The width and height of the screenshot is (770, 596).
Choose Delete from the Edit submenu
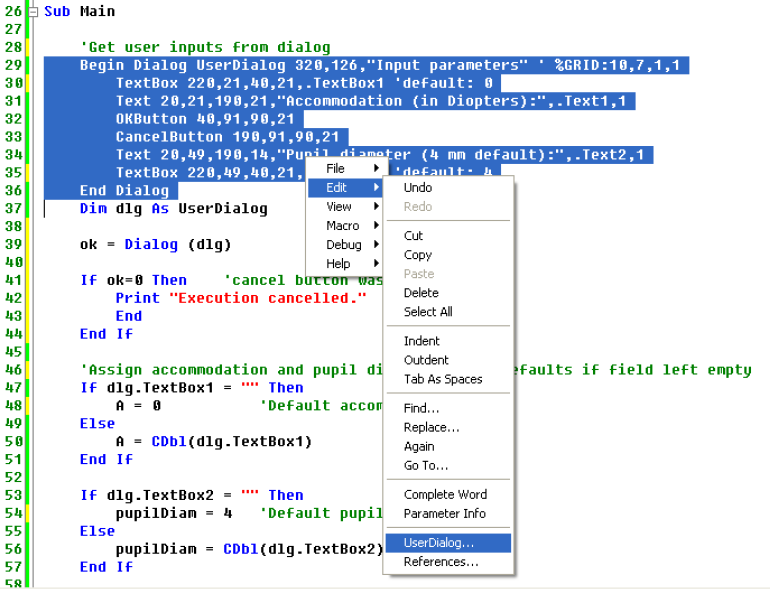tap(421, 293)
